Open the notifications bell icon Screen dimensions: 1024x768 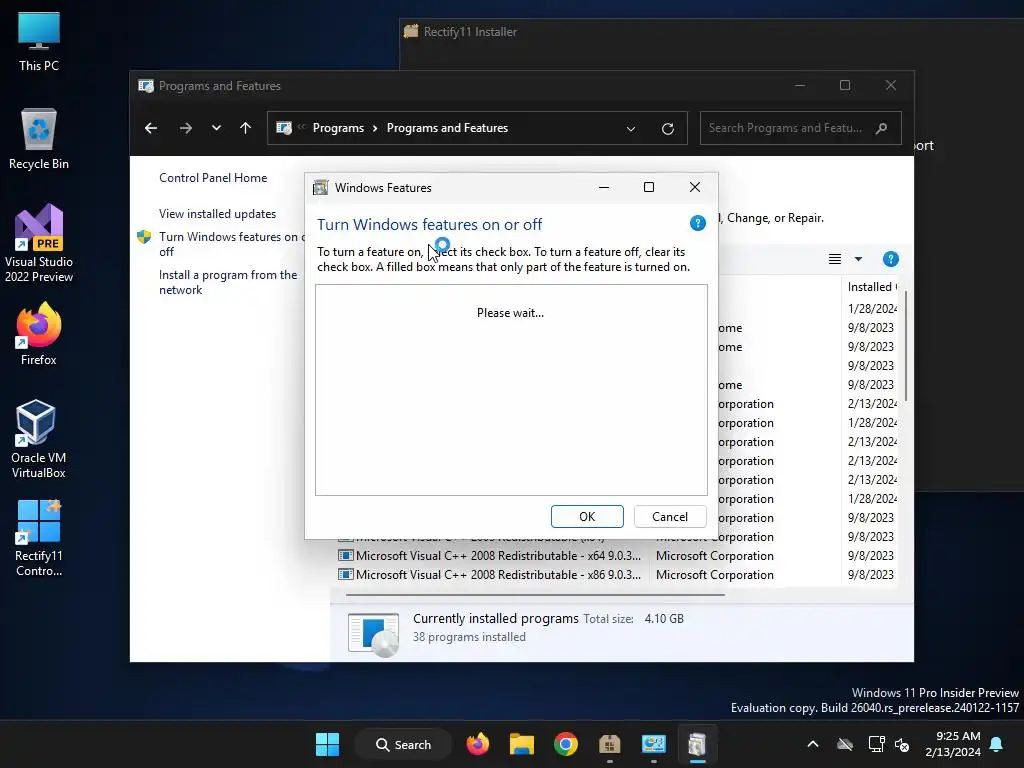coord(997,744)
